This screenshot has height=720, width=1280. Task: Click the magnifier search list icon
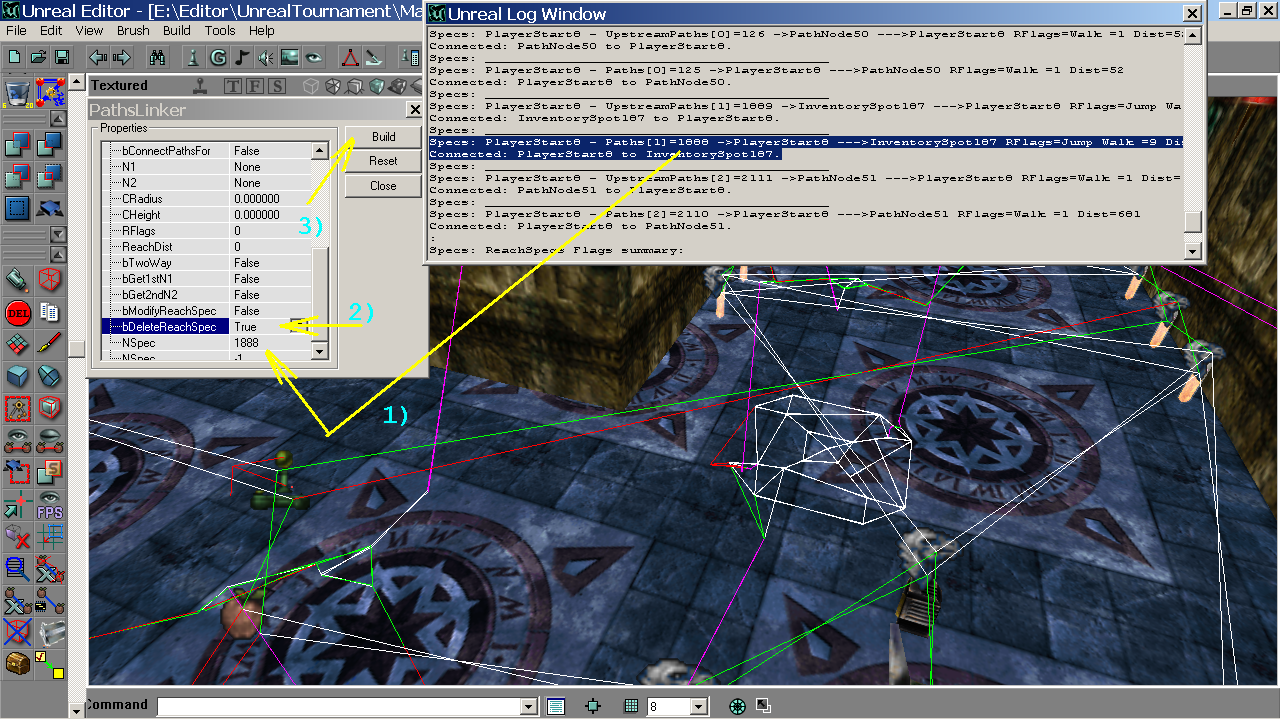(16, 569)
